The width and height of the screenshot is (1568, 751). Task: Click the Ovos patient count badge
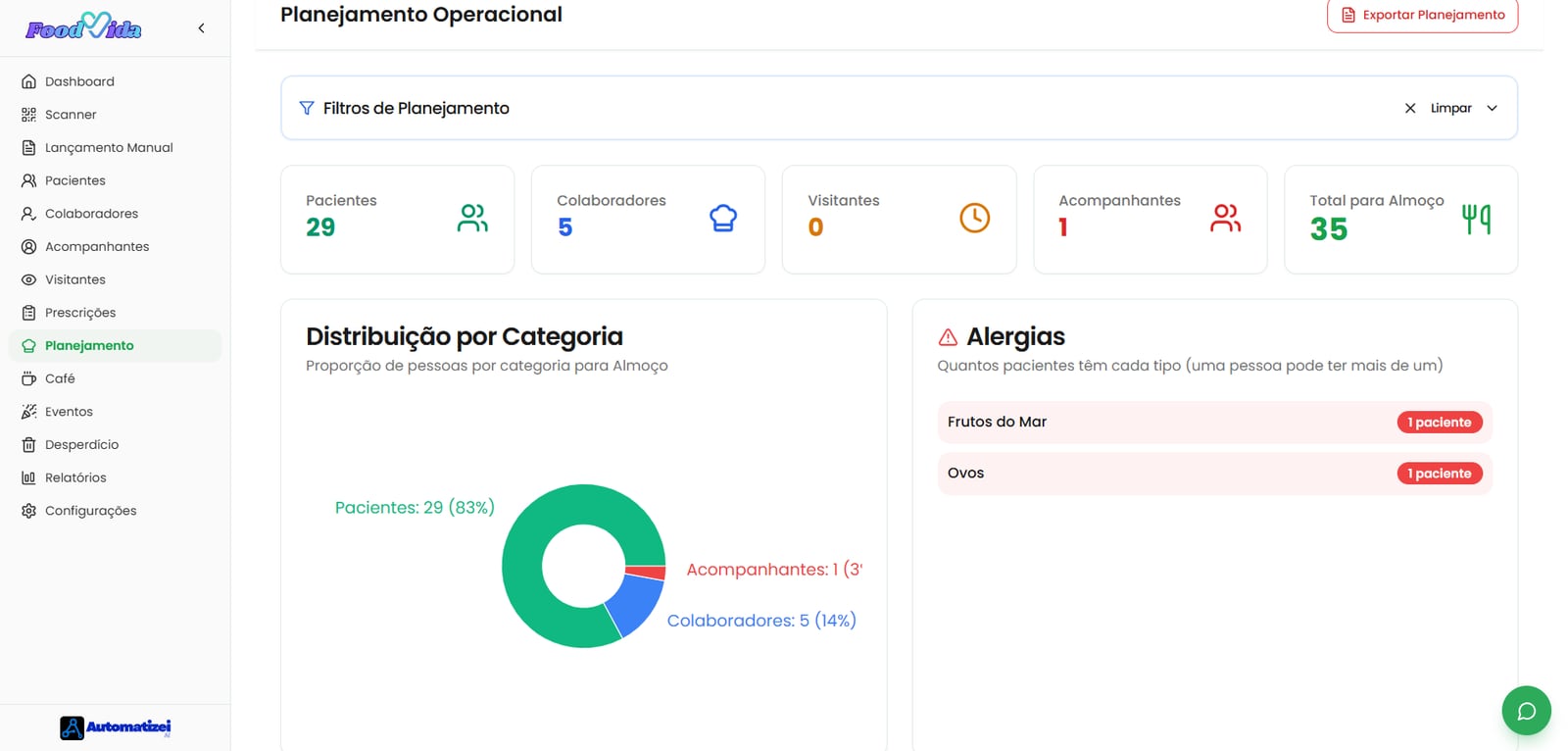pos(1440,474)
